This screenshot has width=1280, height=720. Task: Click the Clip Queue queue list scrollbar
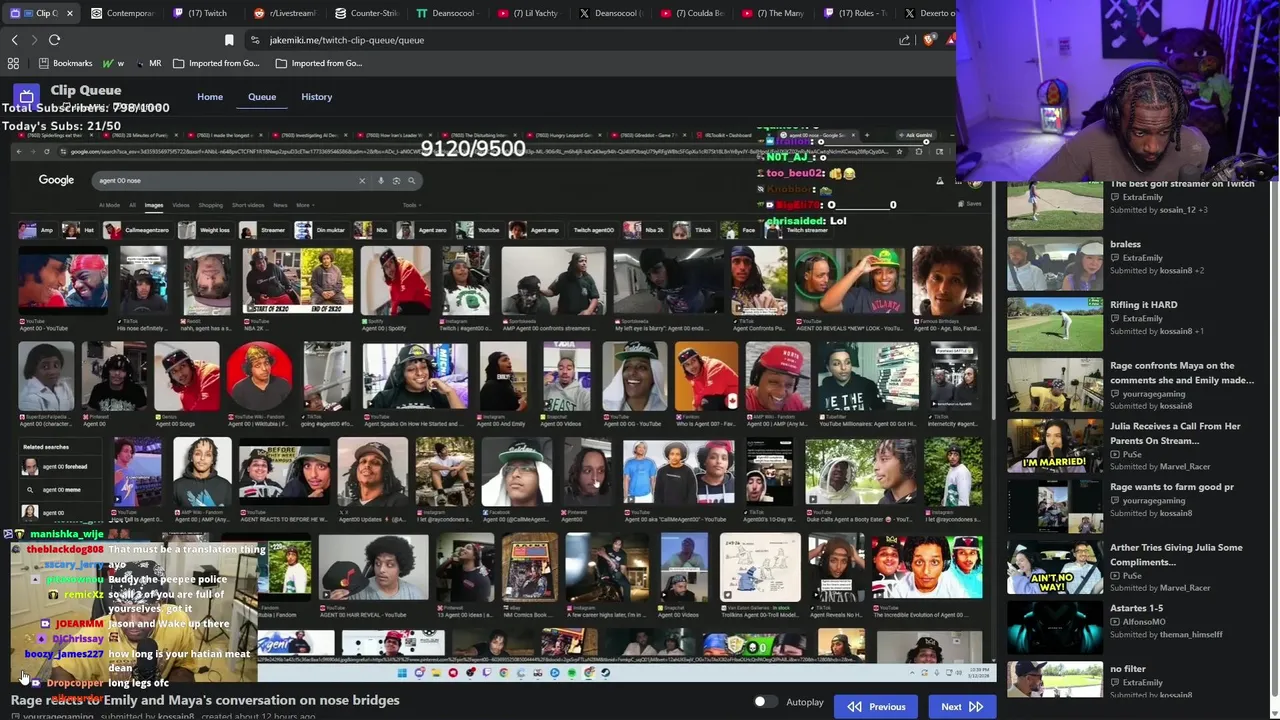(x=1276, y=440)
